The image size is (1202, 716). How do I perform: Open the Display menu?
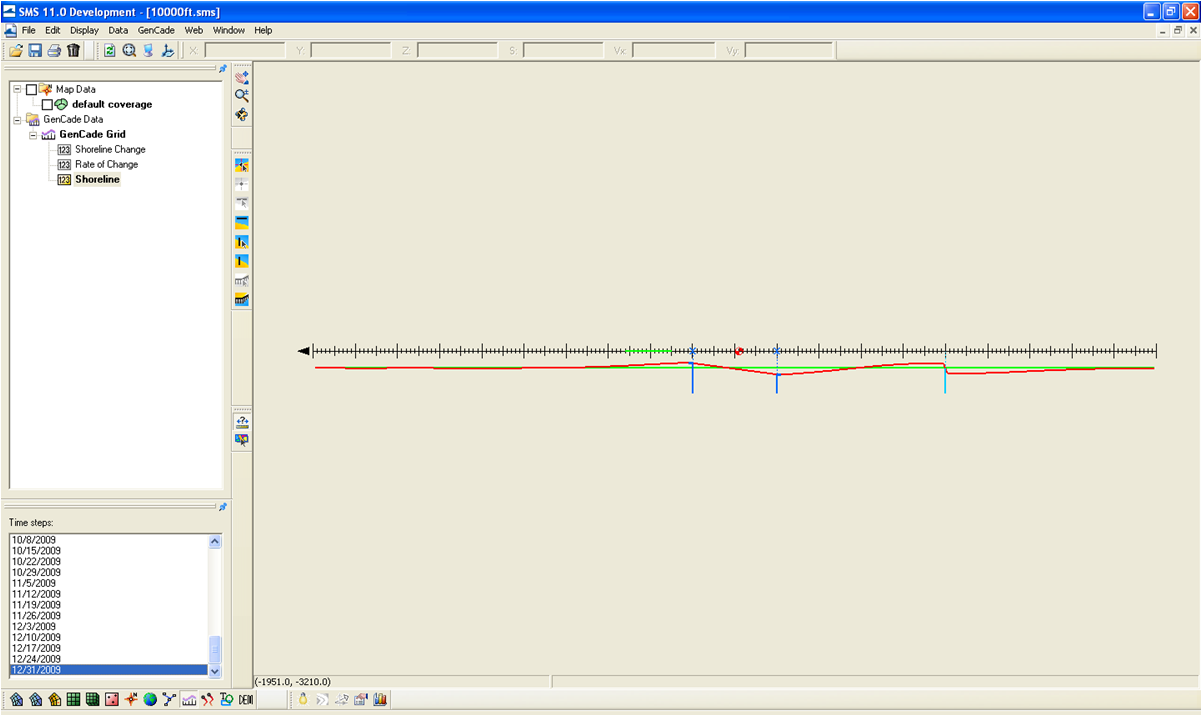point(84,30)
